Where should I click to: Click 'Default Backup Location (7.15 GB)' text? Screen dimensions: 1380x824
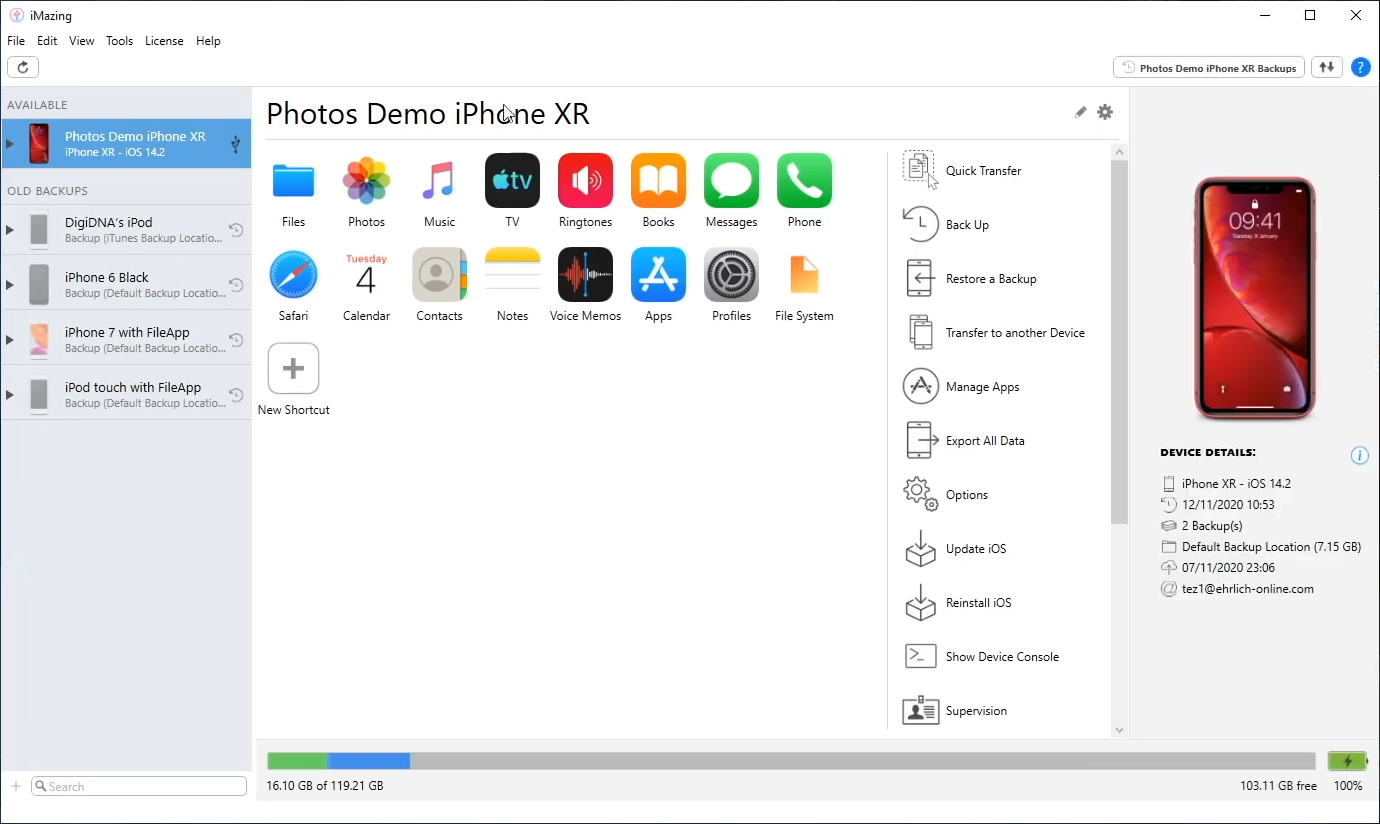tap(1271, 547)
